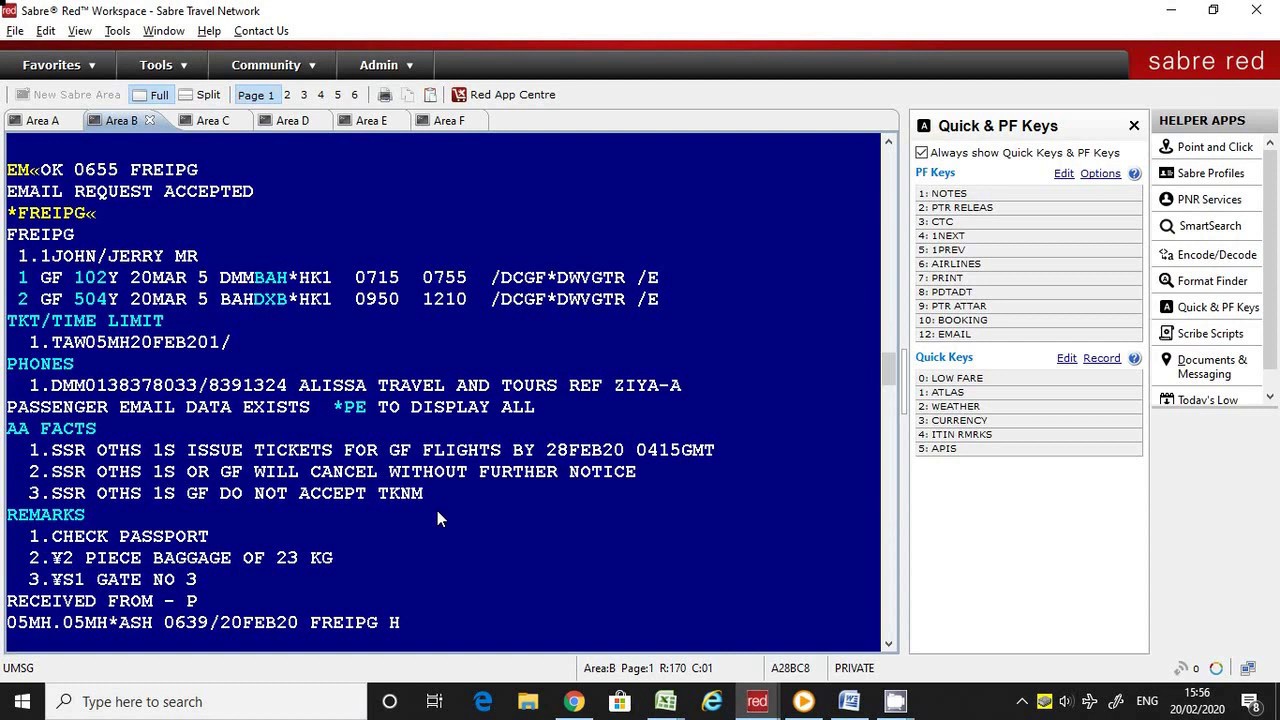Screen dimensions: 1280x720
Task: Open the Favorites dropdown menu
Action: [59, 65]
